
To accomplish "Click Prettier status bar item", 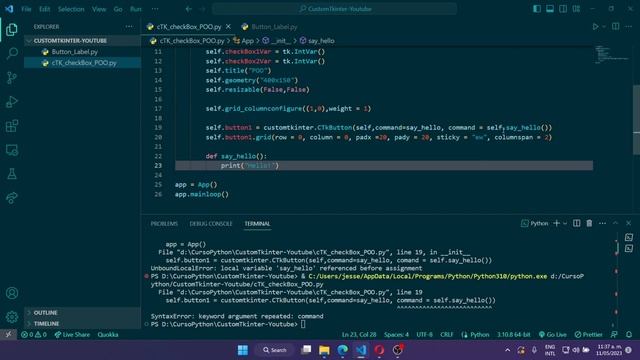I will (588, 335).
